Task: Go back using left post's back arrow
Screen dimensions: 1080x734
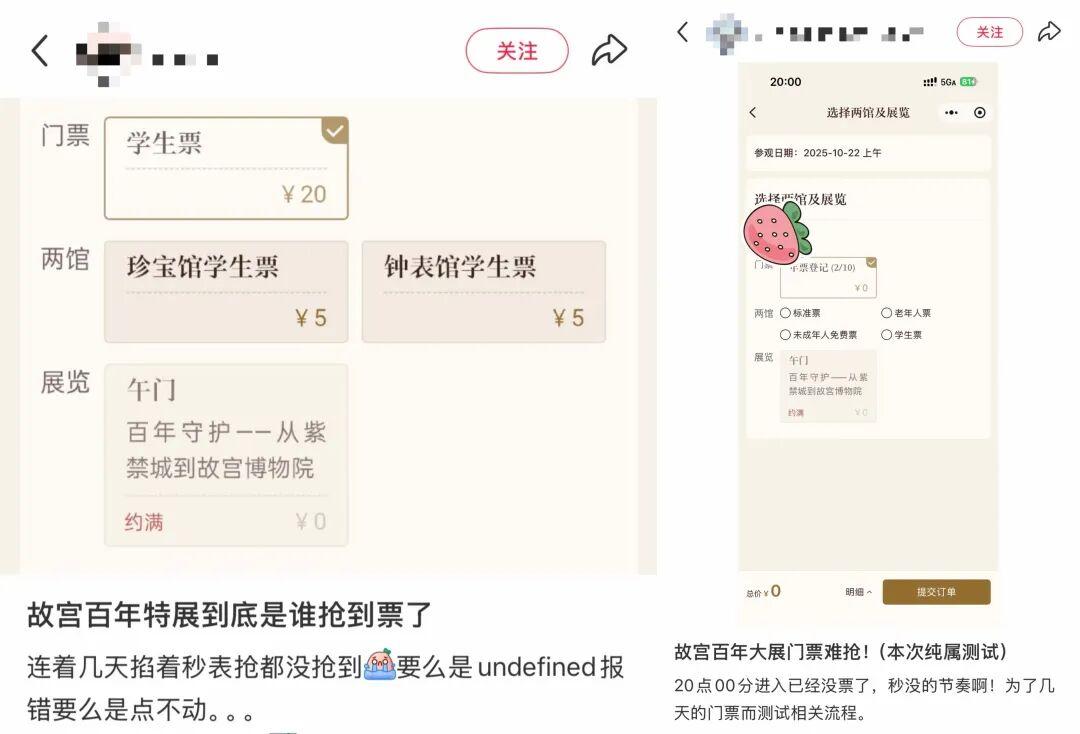Action: [x=40, y=51]
